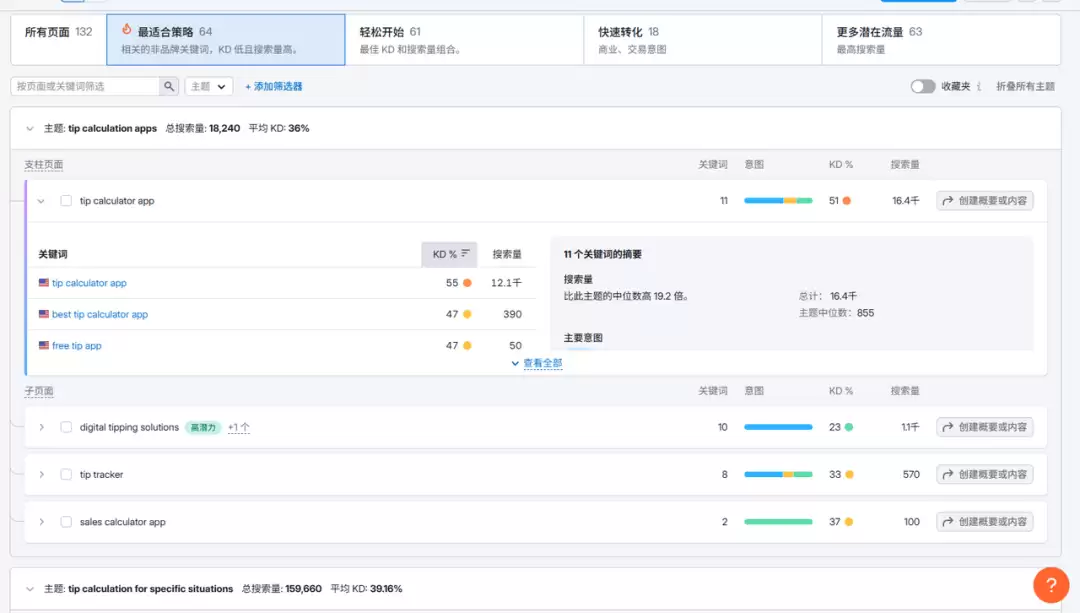The height and width of the screenshot is (613, 1080).
Task: Open the +1 个 tag list
Action: click(x=239, y=427)
